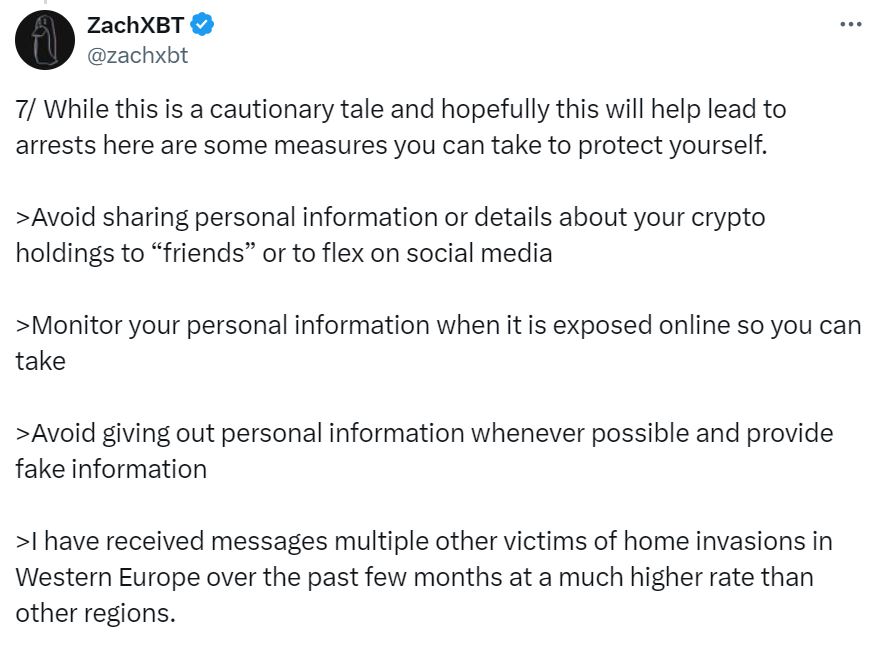
Task: Click the blue verified checkmark badge
Action: coord(202,25)
